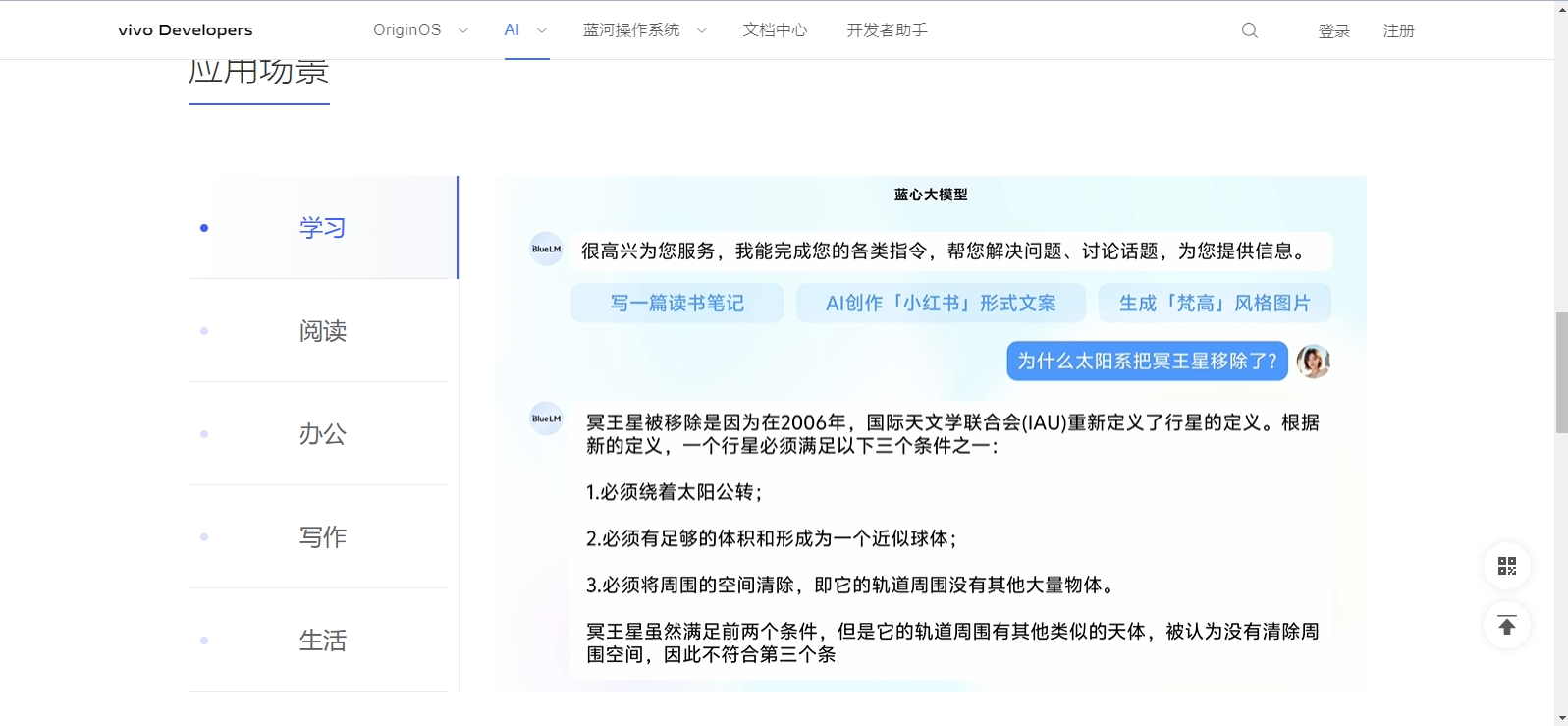Viewport: 1568px width, 726px height.
Task: Switch to the 生活 scenario tab
Action: click(x=322, y=641)
